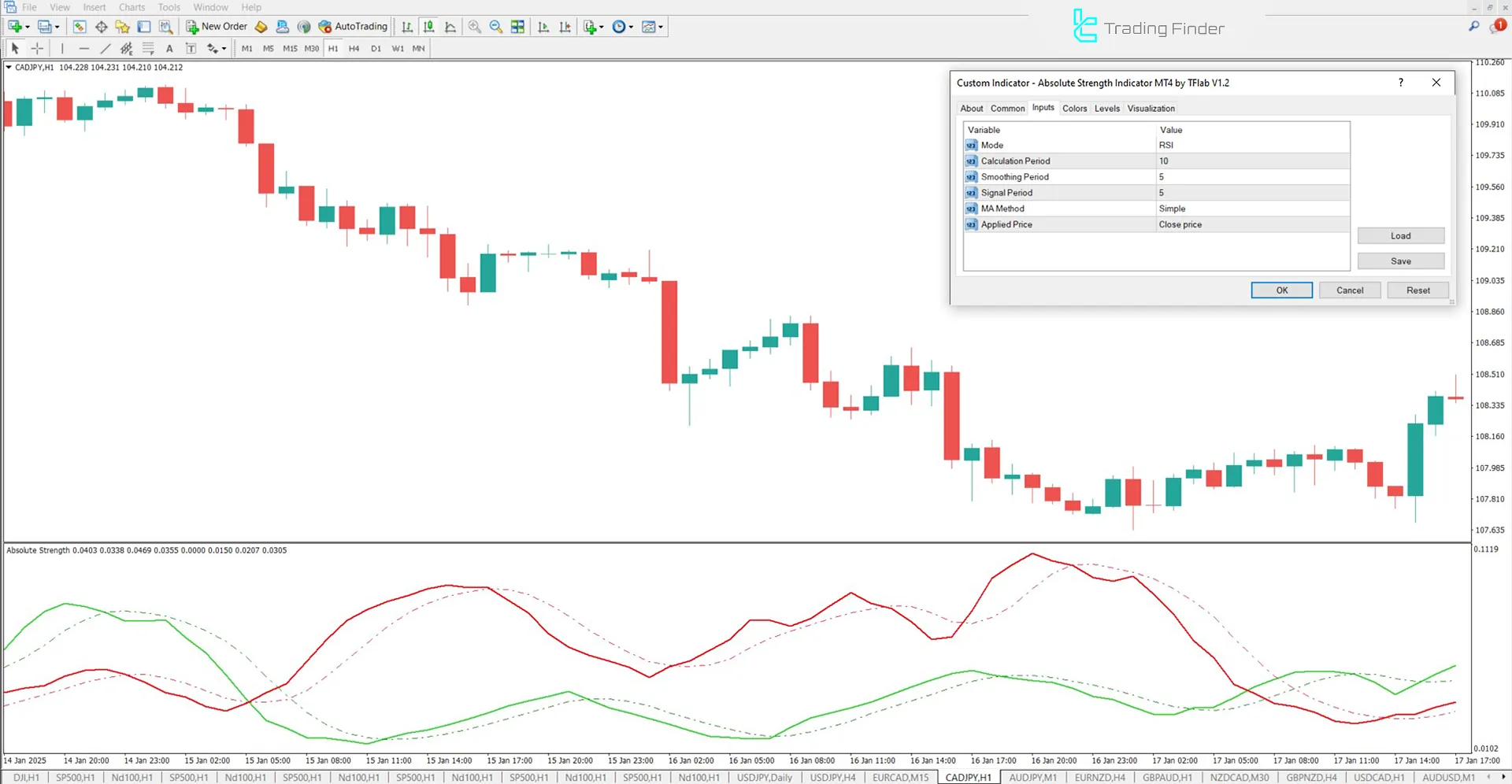Click the Load button

click(x=1400, y=235)
